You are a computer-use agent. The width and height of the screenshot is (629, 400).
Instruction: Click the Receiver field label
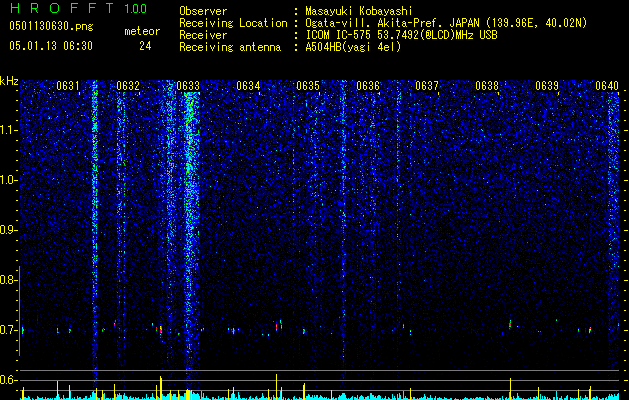pyautogui.click(x=203, y=35)
